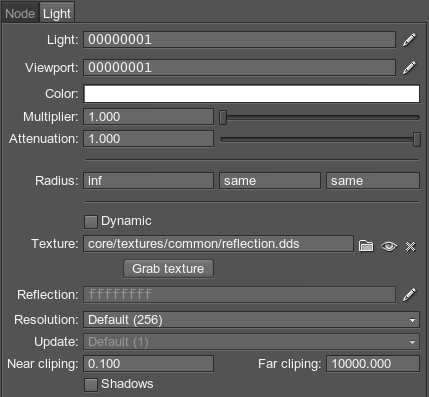Expand the Update dropdown
This screenshot has width=429, height=397.
(x=251, y=342)
